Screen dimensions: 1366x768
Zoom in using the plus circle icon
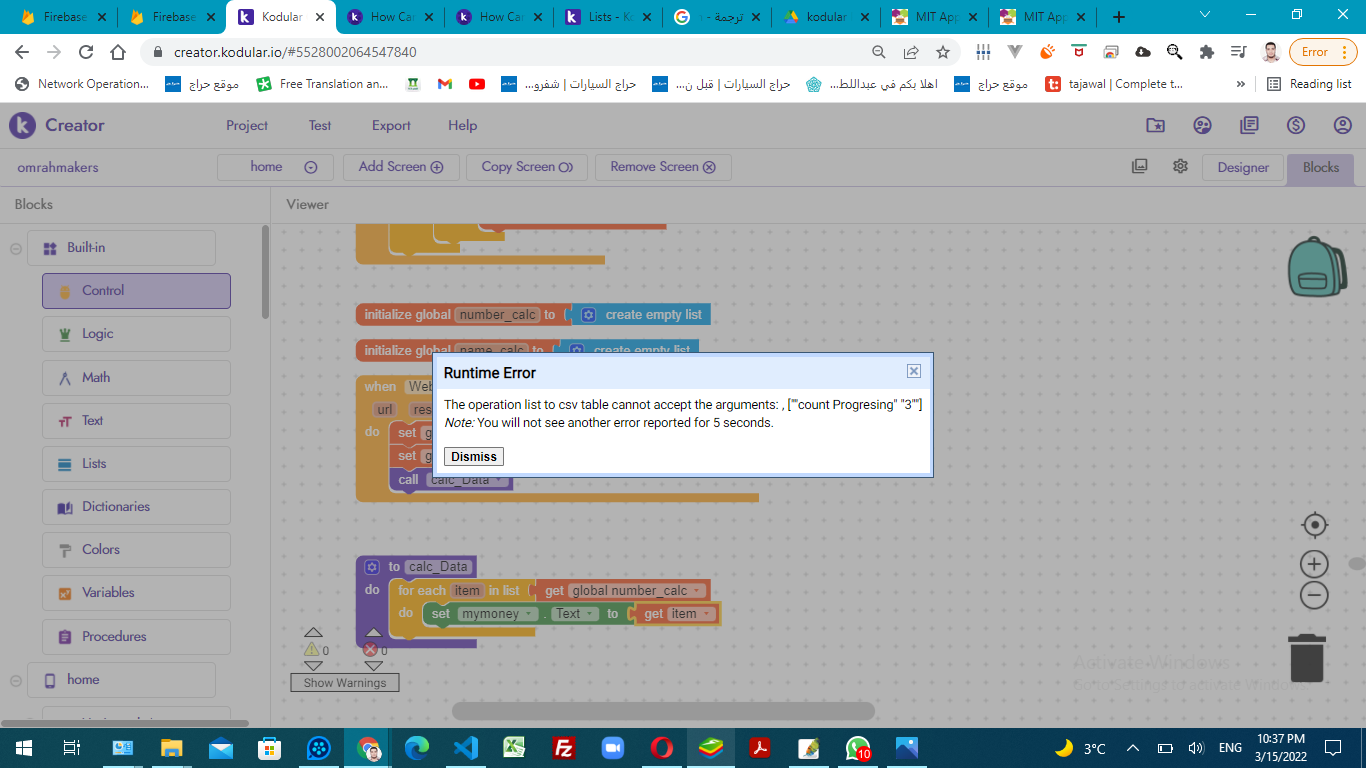(1314, 563)
